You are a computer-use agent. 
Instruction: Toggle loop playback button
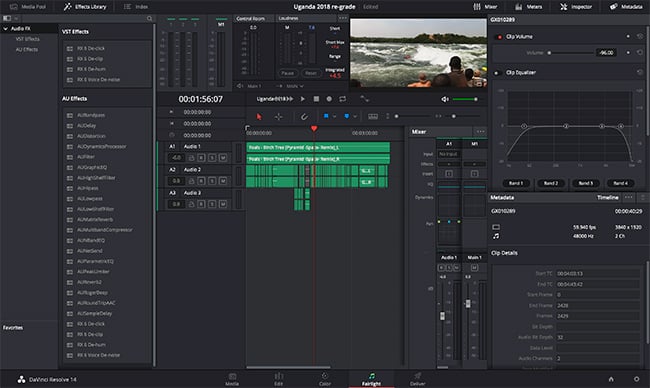(x=342, y=99)
